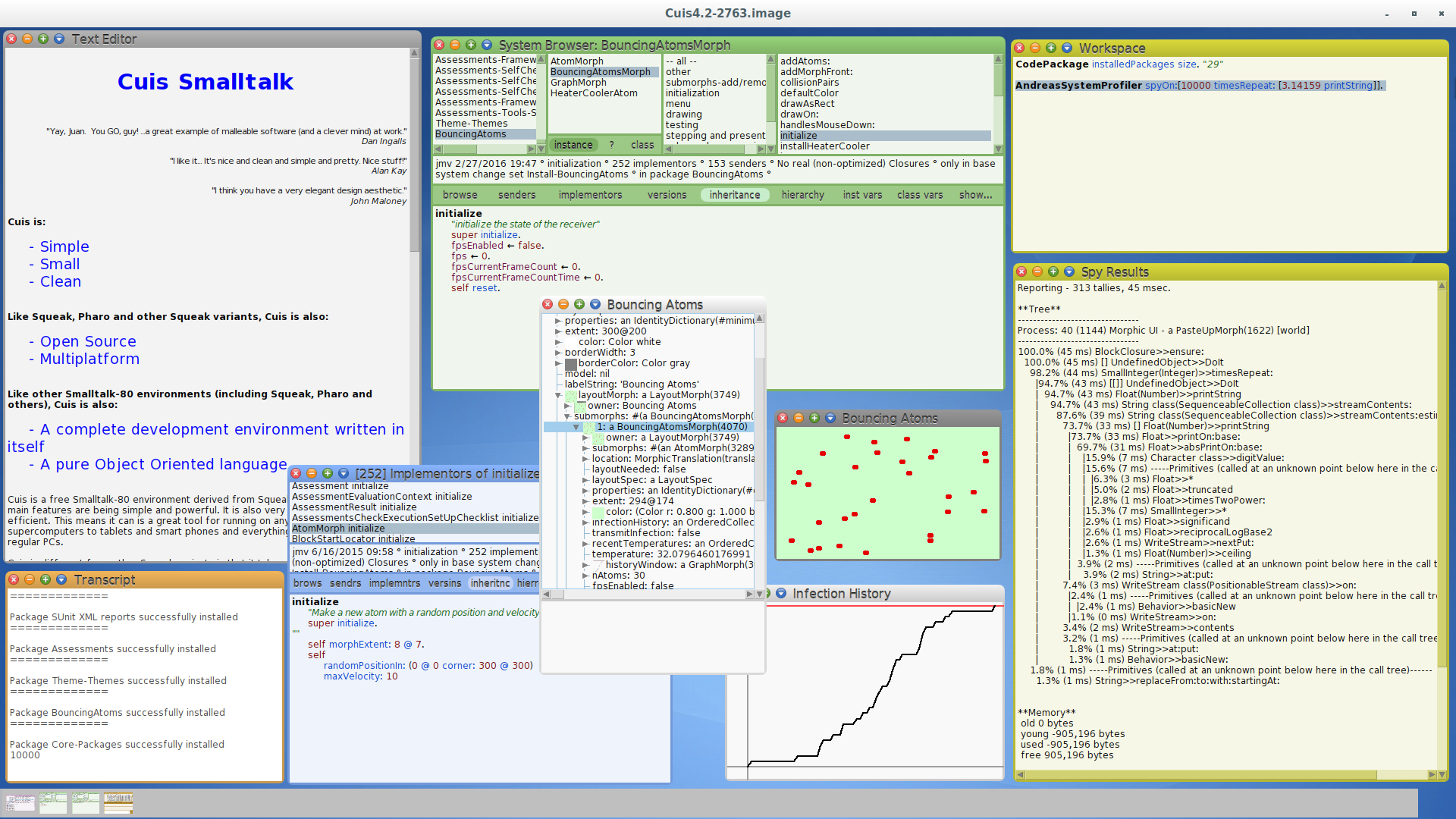Click the senders button in System Browser
The height and width of the screenshot is (819, 1456).
[x=516, y=195]
